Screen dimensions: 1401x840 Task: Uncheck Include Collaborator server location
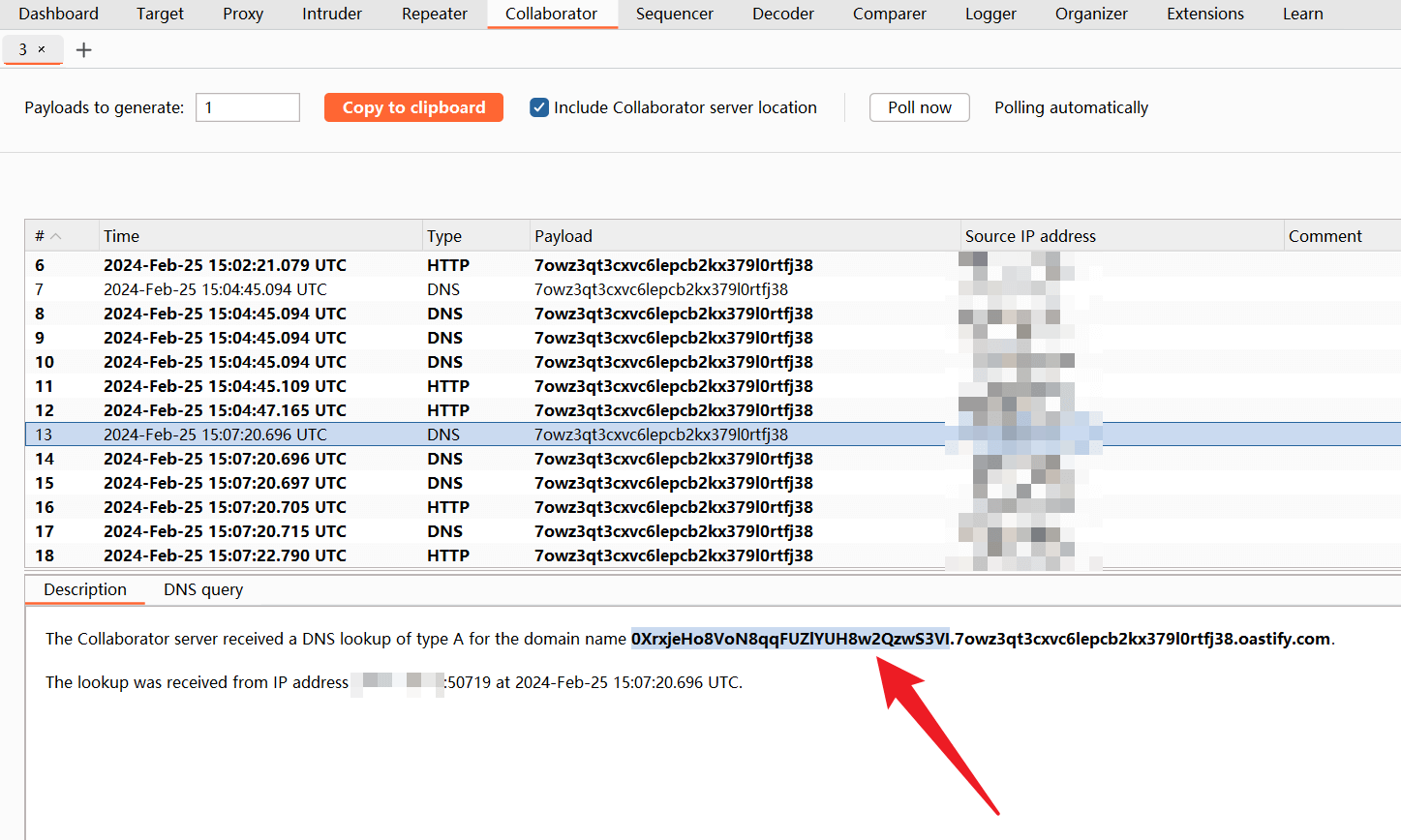point(539,107)
